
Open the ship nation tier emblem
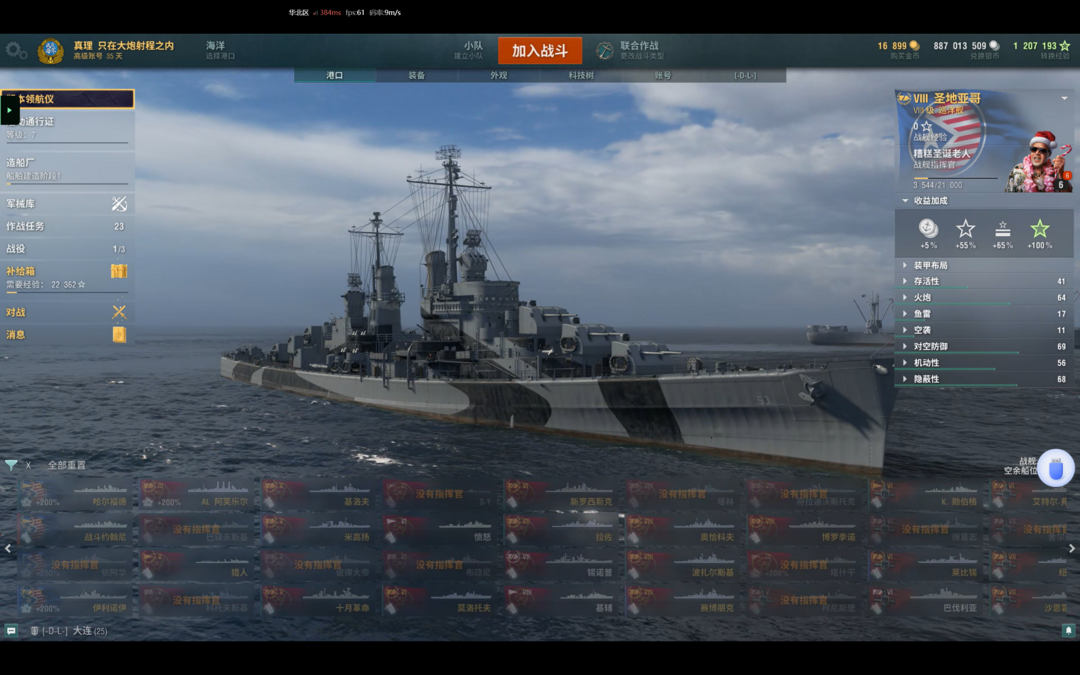[x=904, y=98]
